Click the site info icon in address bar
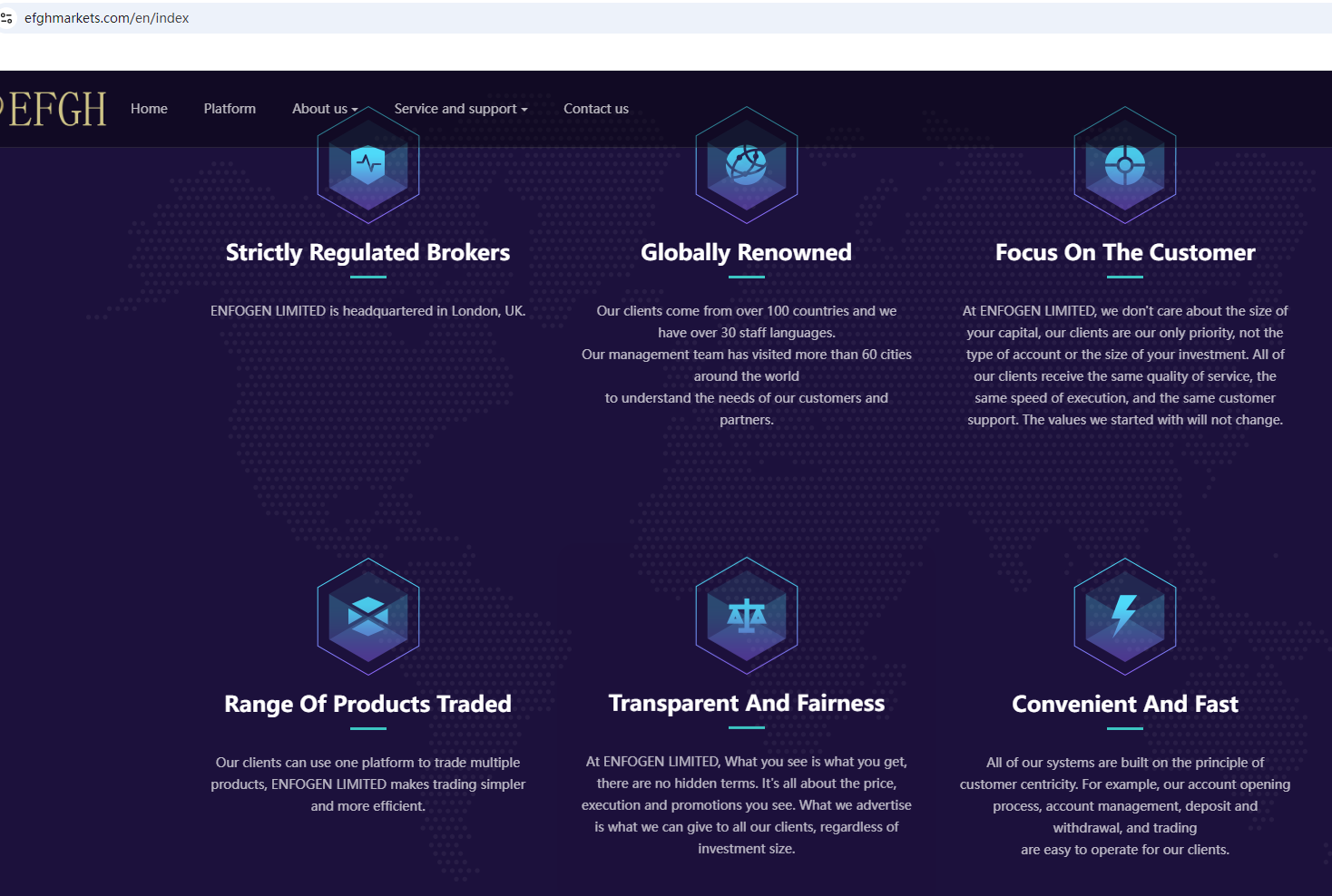The height and width of the screenshot is (896, 1332). [x=7, y=18]
